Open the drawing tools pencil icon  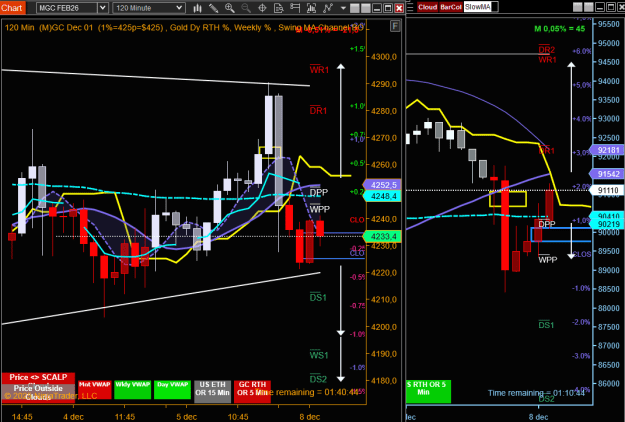[x=213, y=8]
